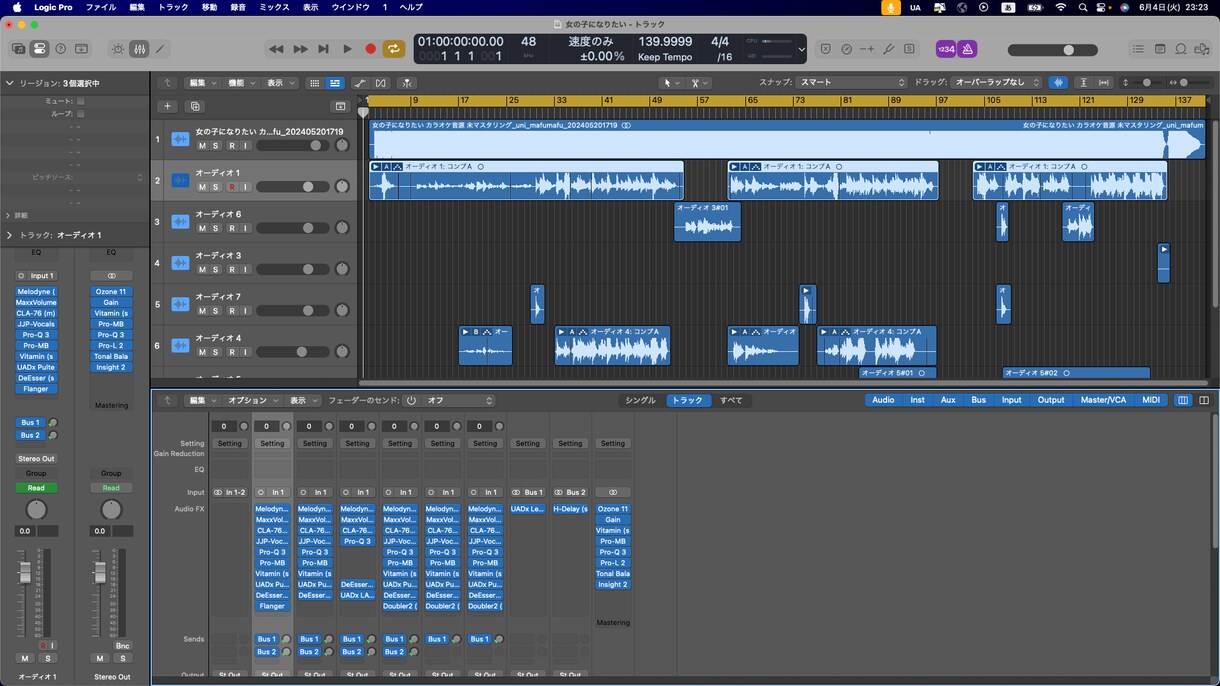1220x686 pixels.
Task: Mute the オーディオ 1 track
Action: (202, 187)
